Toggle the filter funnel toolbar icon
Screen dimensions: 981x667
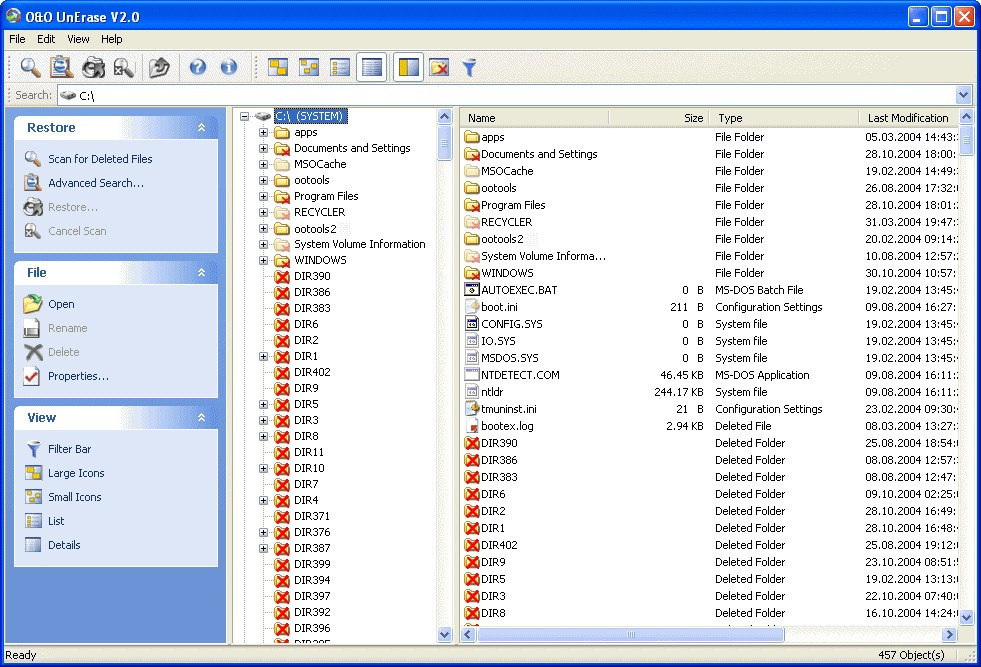coord(469,67)
